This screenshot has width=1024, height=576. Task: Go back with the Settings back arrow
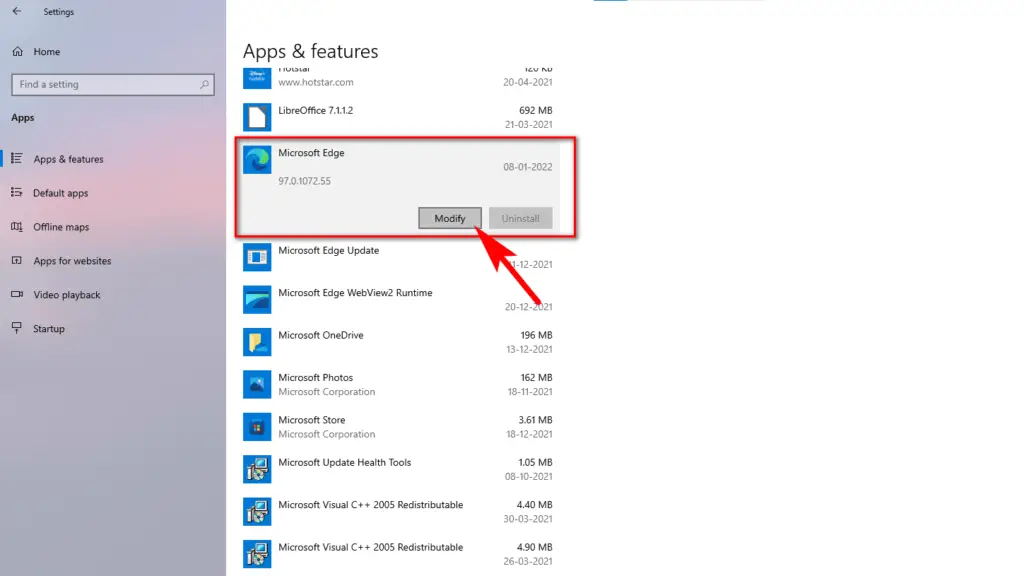point(17,11)
